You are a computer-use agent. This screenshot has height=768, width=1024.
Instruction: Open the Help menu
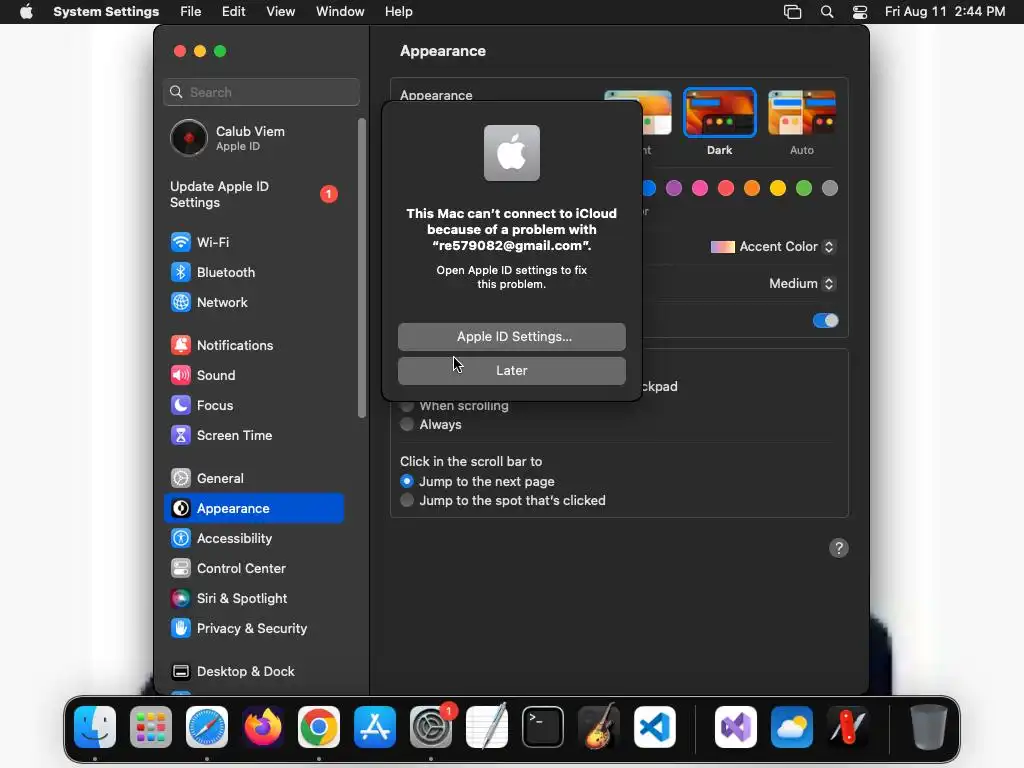click(398, 12)
